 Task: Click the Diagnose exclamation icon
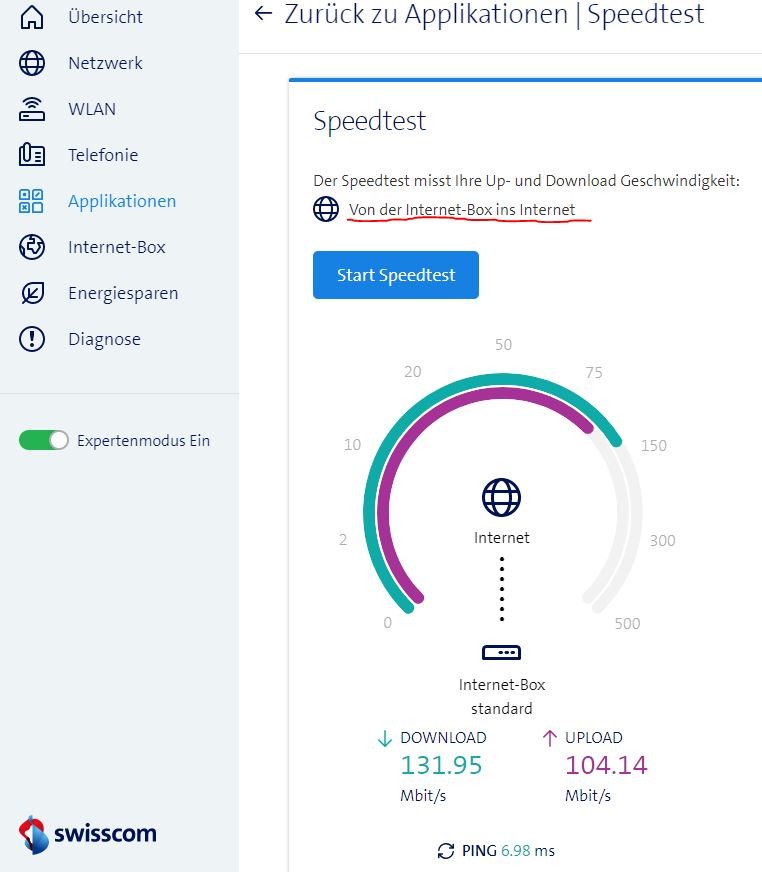pyautogui.click(x=32, y=339)
